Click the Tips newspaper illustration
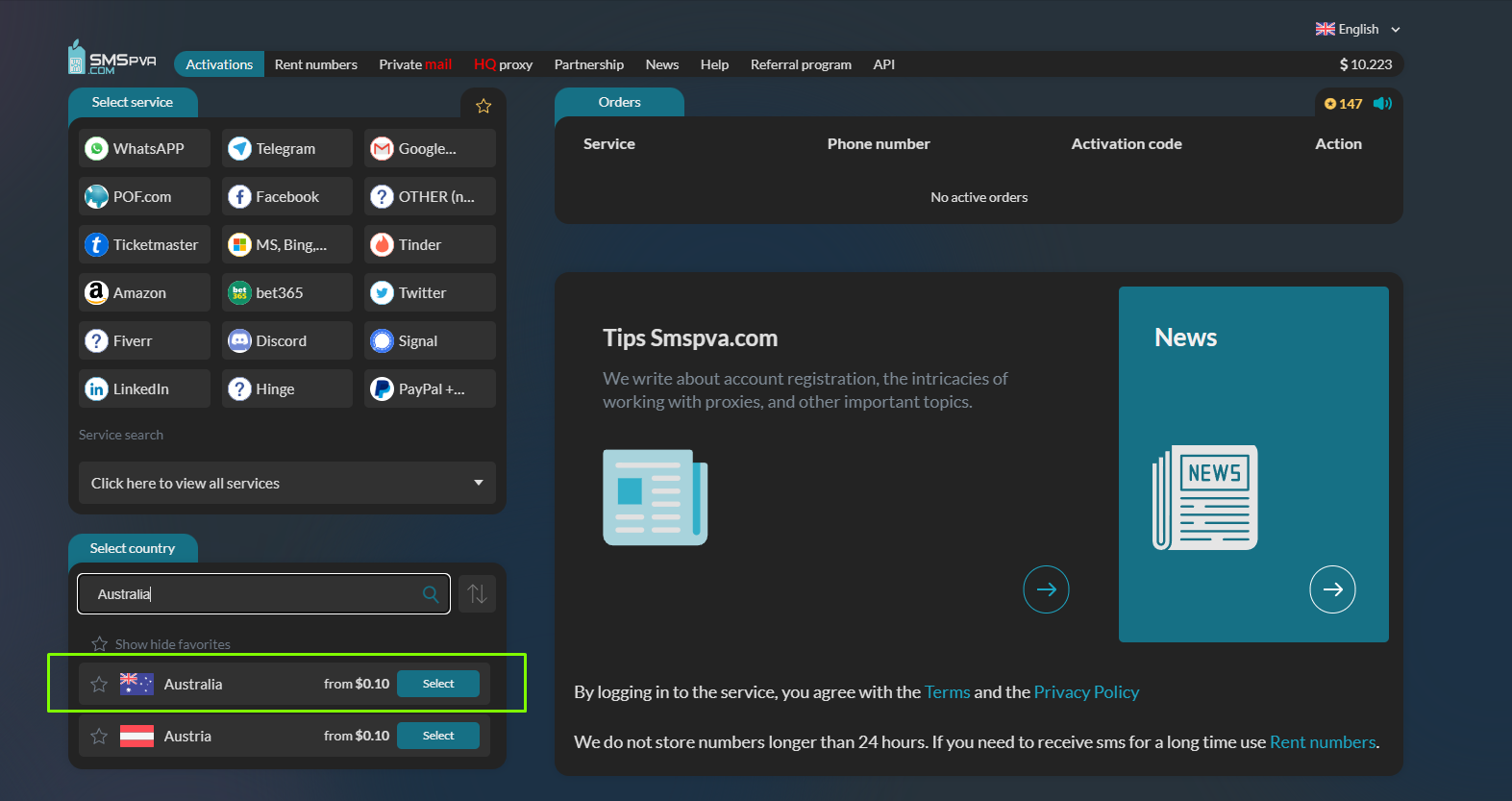This screenshot has height=801, width=1512. (x=656, y=497)
